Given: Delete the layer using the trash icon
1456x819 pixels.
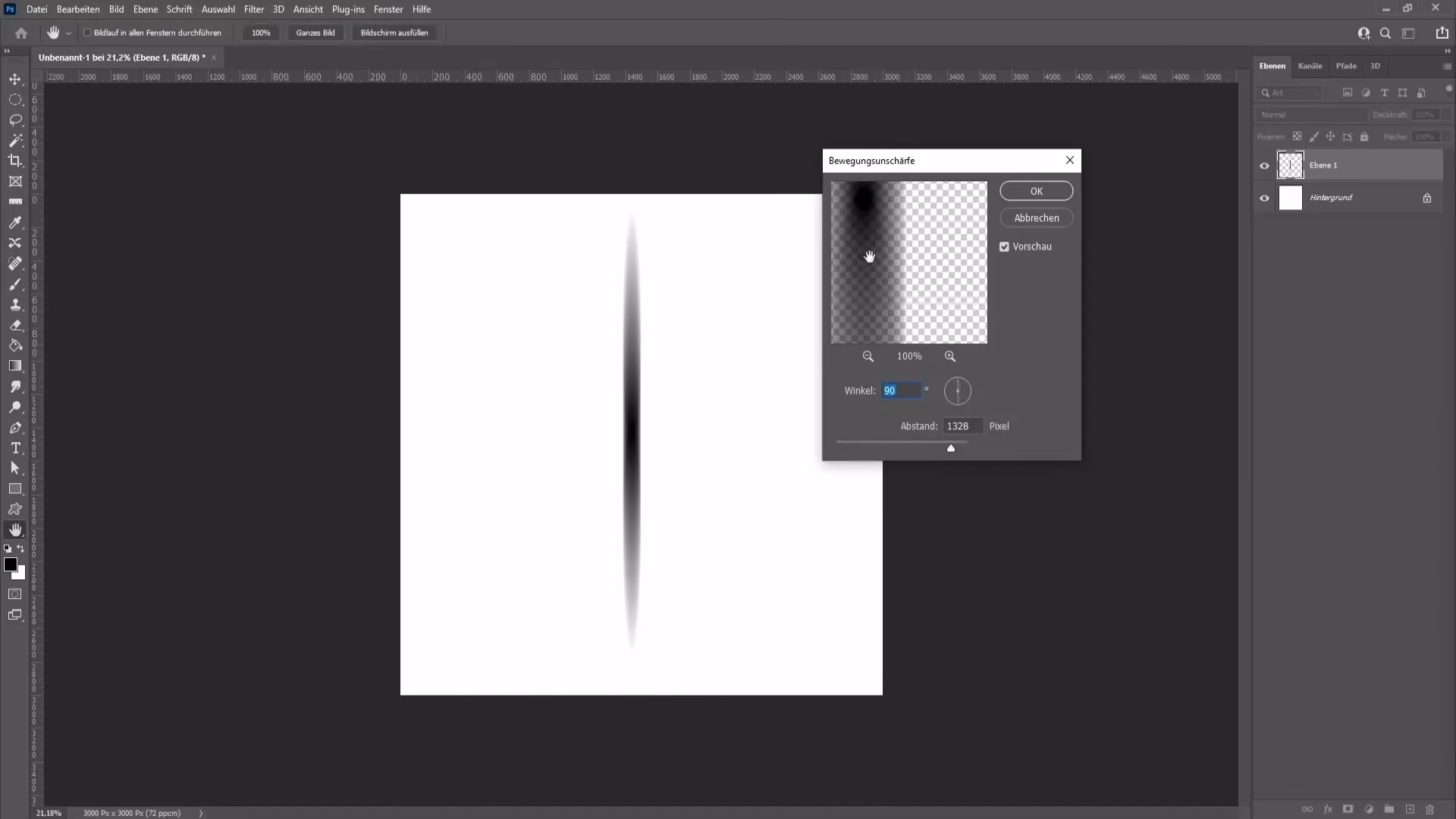Looking at the screenshot, I should point(1429,809).
